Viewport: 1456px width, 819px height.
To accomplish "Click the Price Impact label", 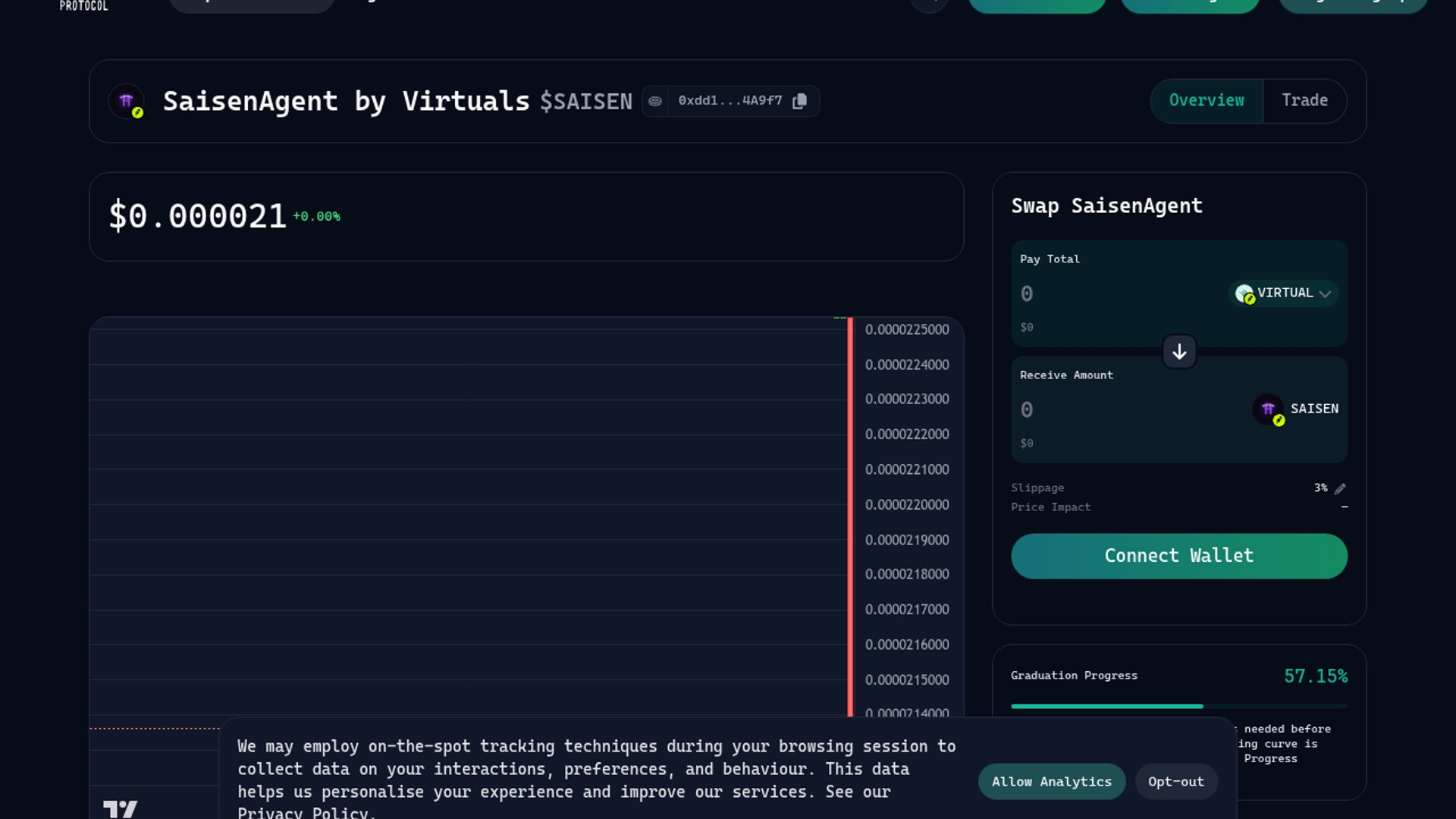I will tap(1050, 507).
